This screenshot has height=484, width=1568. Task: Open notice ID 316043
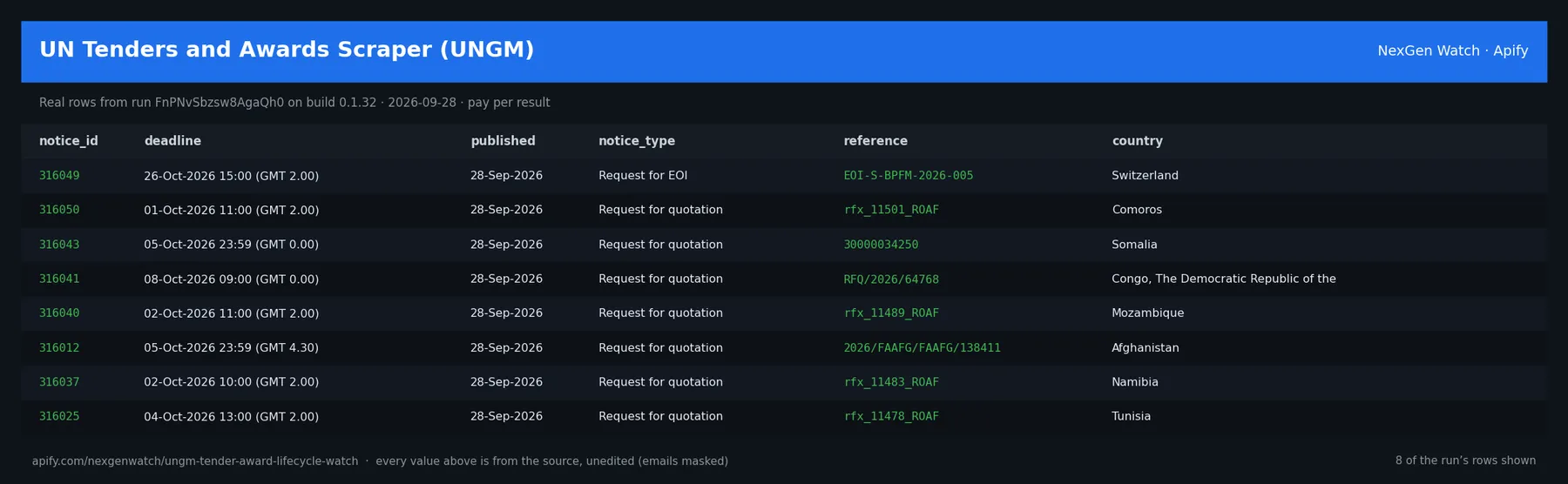[x=59, y=245]
